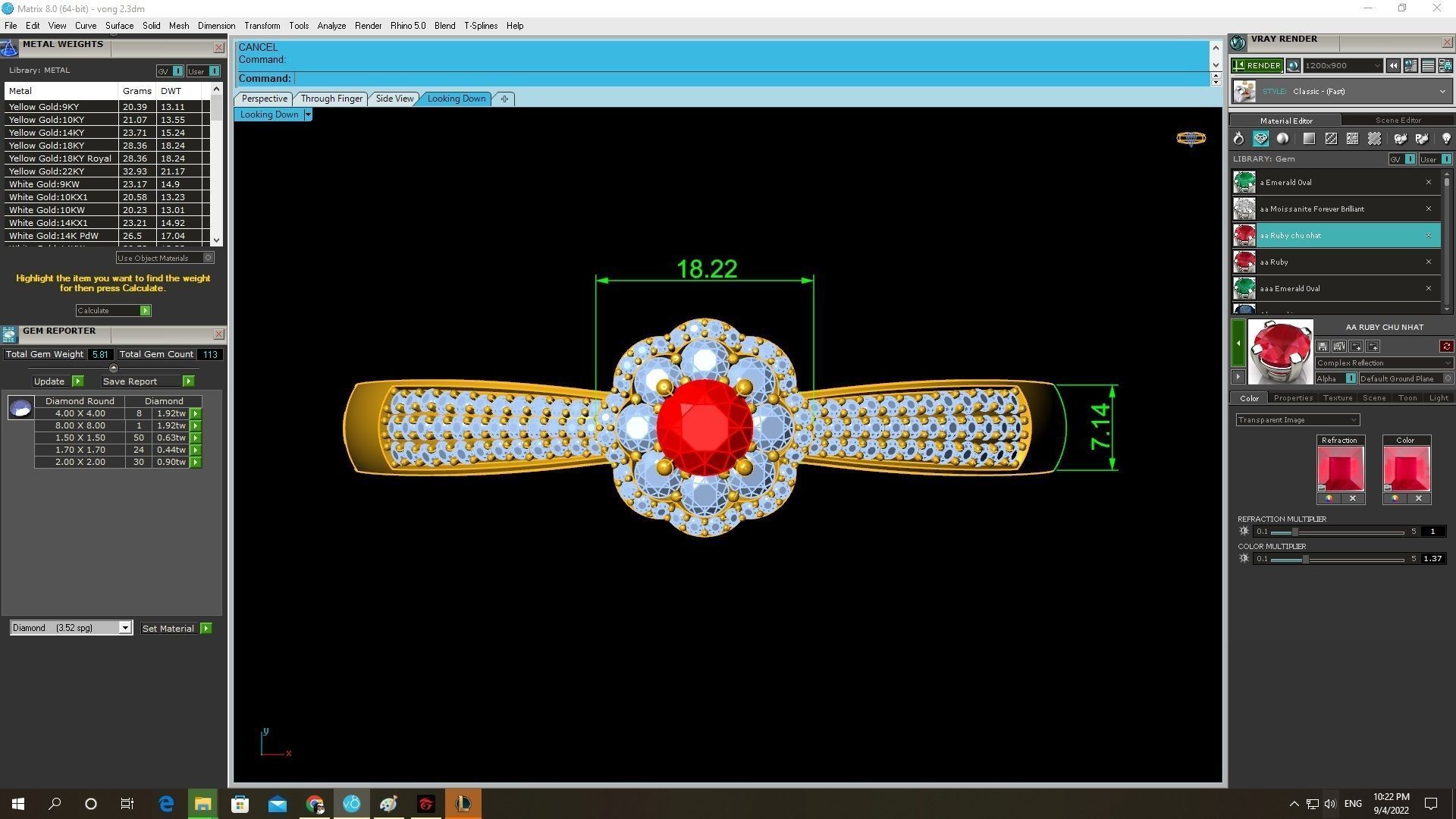The width and height of the screenshot is (1456, 819).
Task: Open the Color swatch color wheel picker
Action: click(1395, 498)
